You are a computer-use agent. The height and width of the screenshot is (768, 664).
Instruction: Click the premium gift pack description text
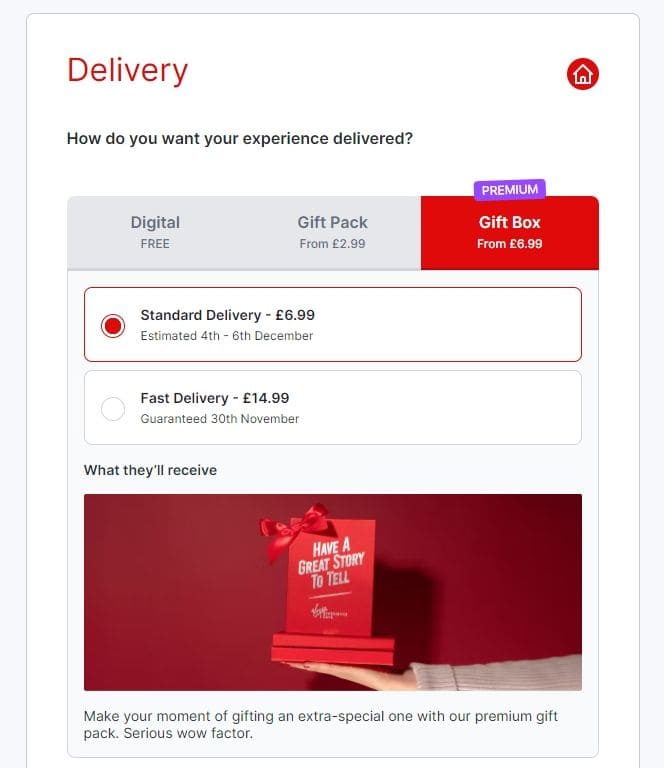point(321,724)
